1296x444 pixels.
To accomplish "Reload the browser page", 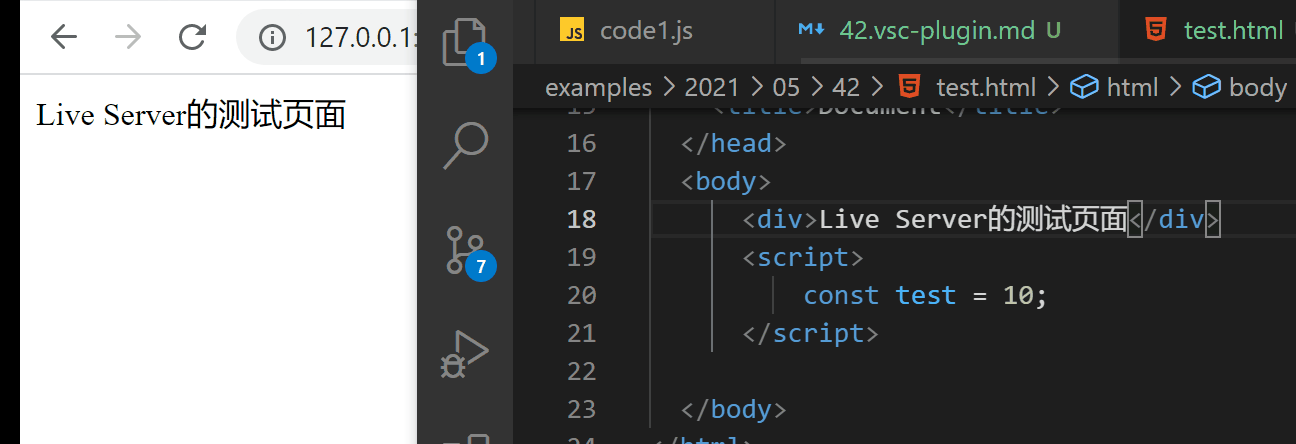I will pos(192,37).
